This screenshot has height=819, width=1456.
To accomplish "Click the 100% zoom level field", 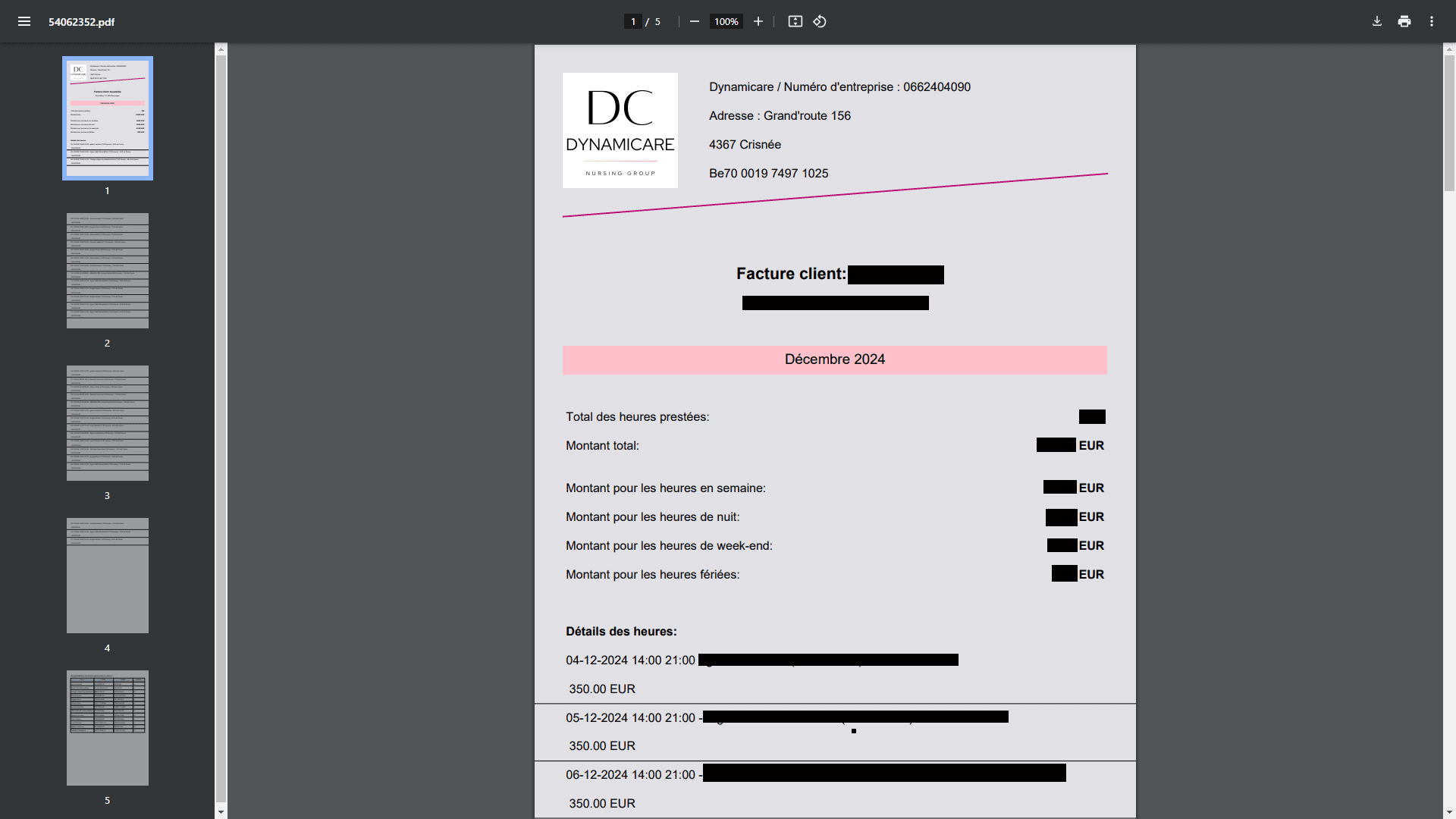I will coord(726,21).
